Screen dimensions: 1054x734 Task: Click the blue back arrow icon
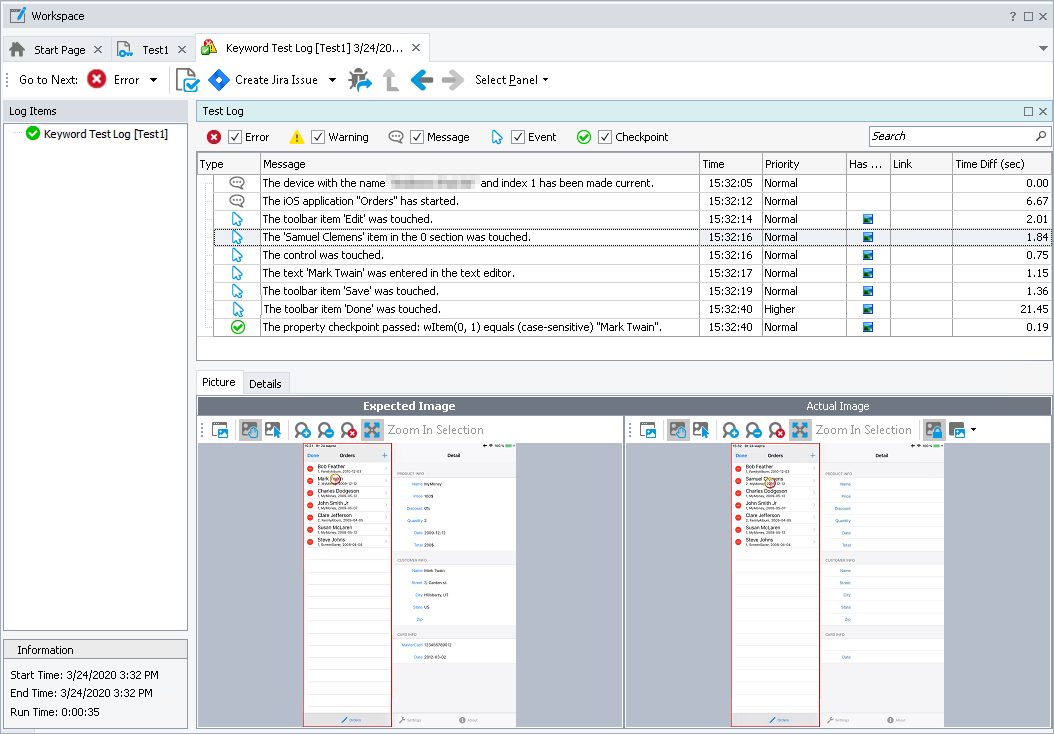(x=421, y=80)
